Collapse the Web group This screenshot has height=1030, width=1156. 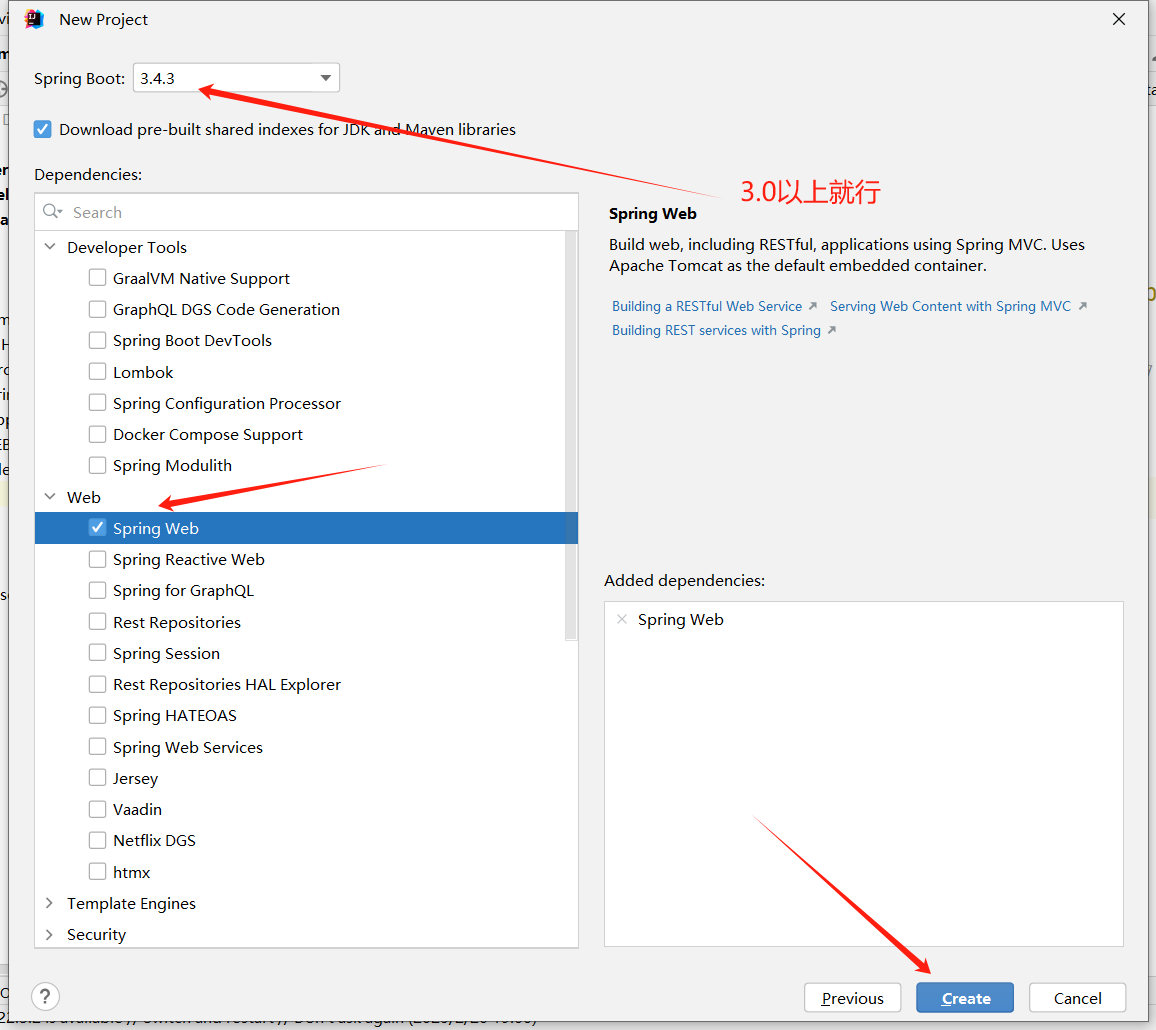coord(50,497)
